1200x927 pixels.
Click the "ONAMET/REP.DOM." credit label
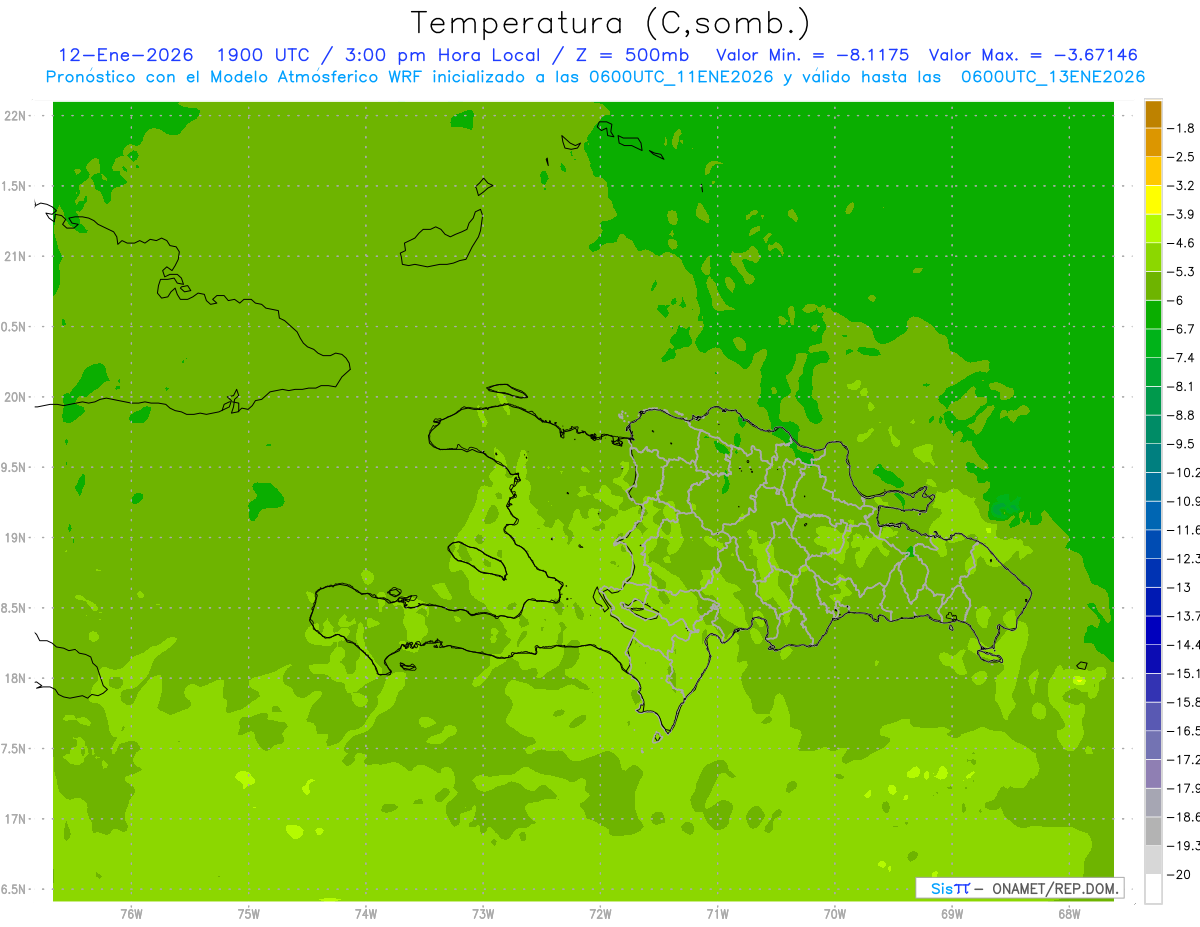[1053, 888]
